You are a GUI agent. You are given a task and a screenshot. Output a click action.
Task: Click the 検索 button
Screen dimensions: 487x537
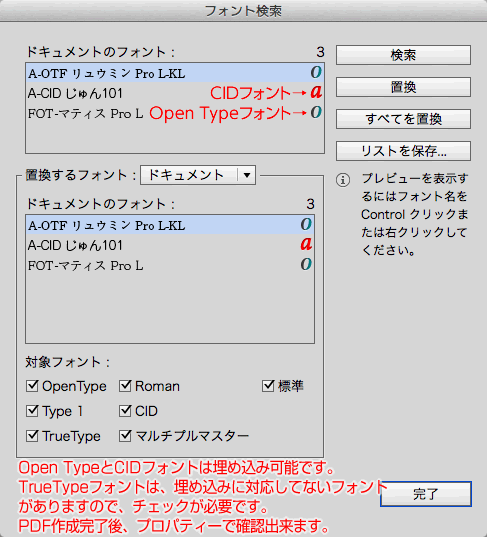point(403,55)
